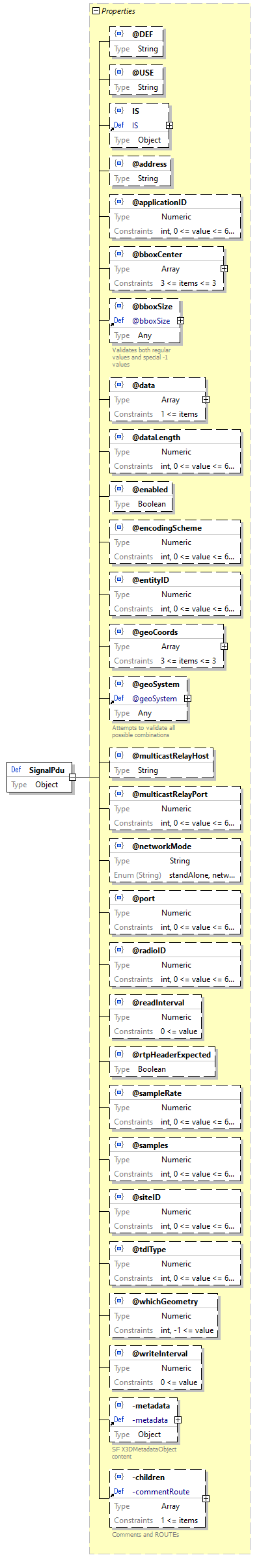Select the @address property title

pos(150,163)
